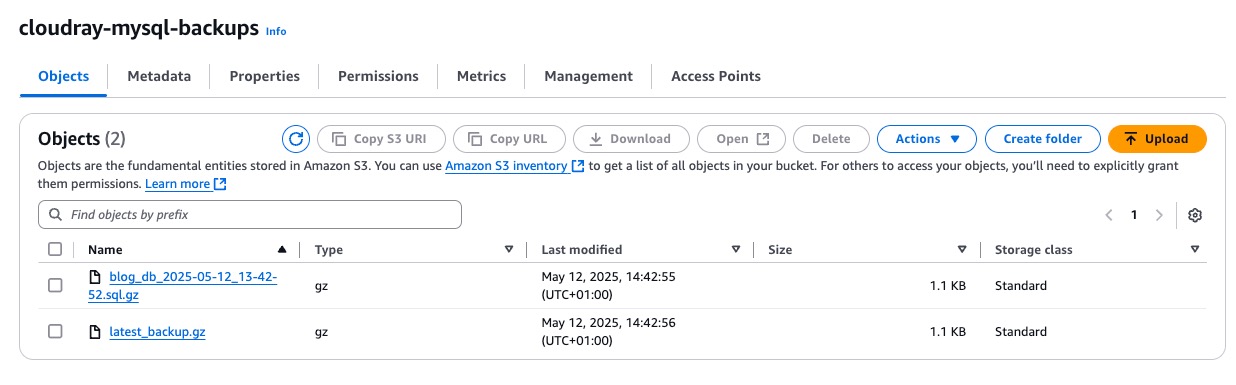Sort by Size column arrow

(962, 250)
